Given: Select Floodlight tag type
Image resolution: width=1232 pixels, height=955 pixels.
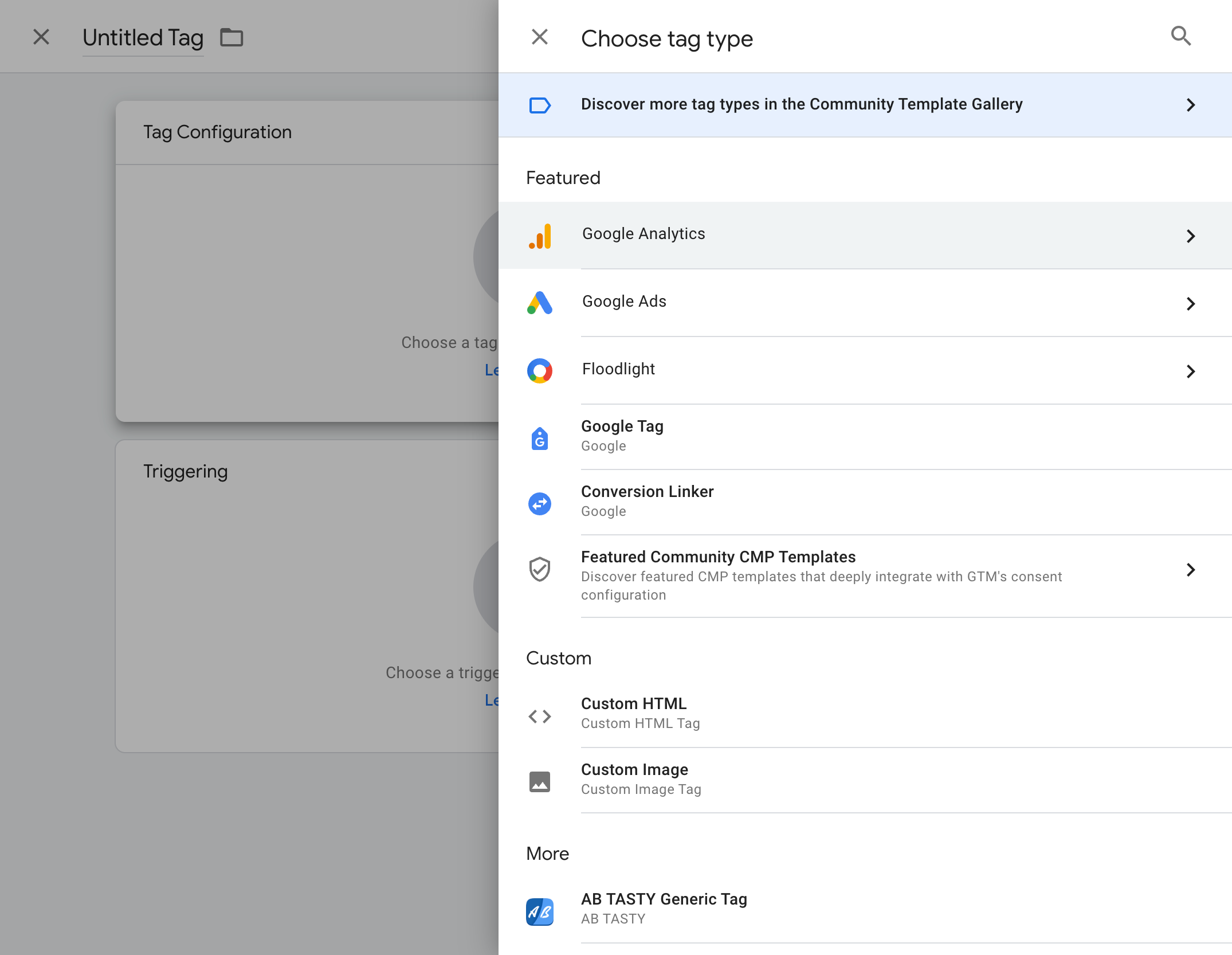Looking at the screenshot, I should pos(865,371).
